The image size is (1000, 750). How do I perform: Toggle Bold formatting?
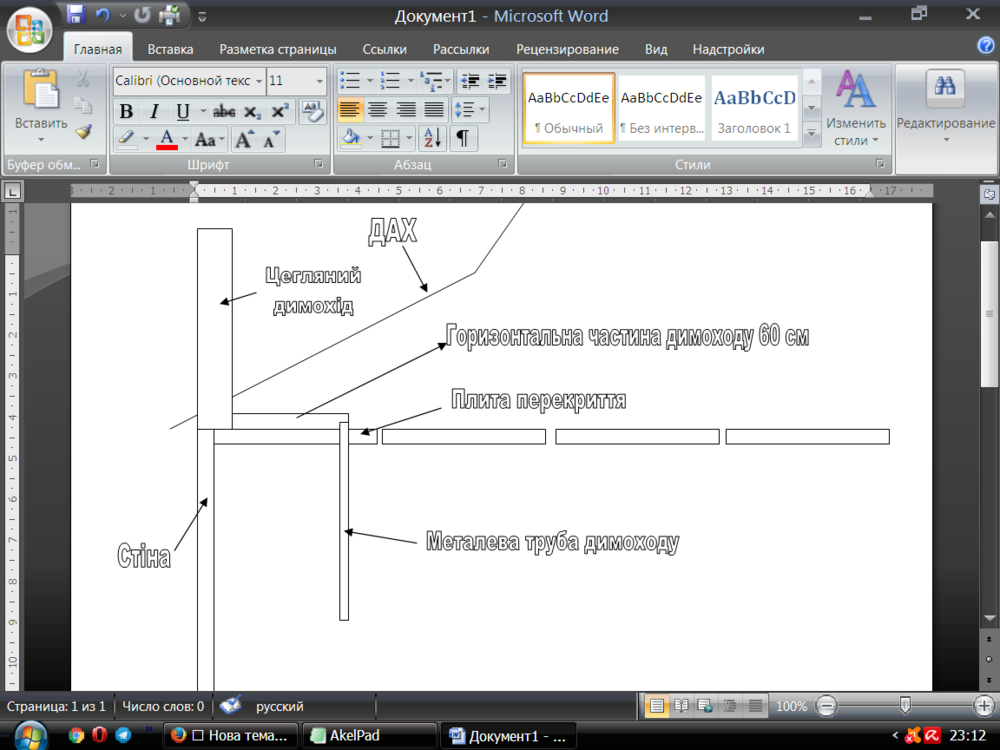coord(126,112)
